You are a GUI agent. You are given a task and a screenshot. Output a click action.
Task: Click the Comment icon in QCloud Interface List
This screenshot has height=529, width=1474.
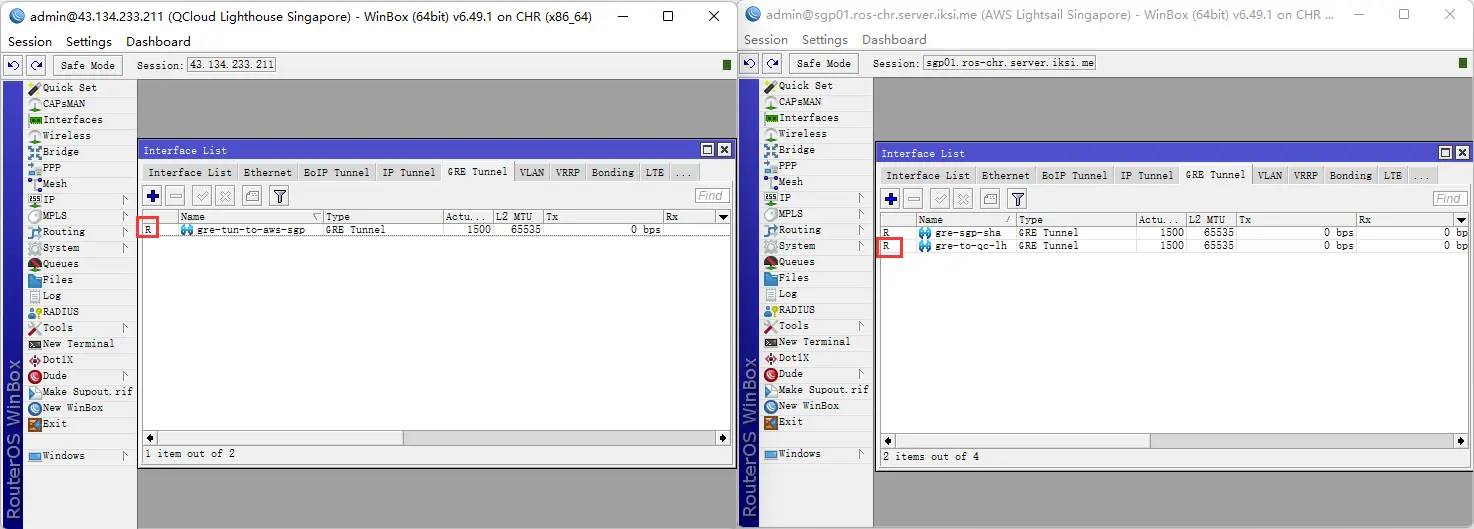[x=253, y=196]
